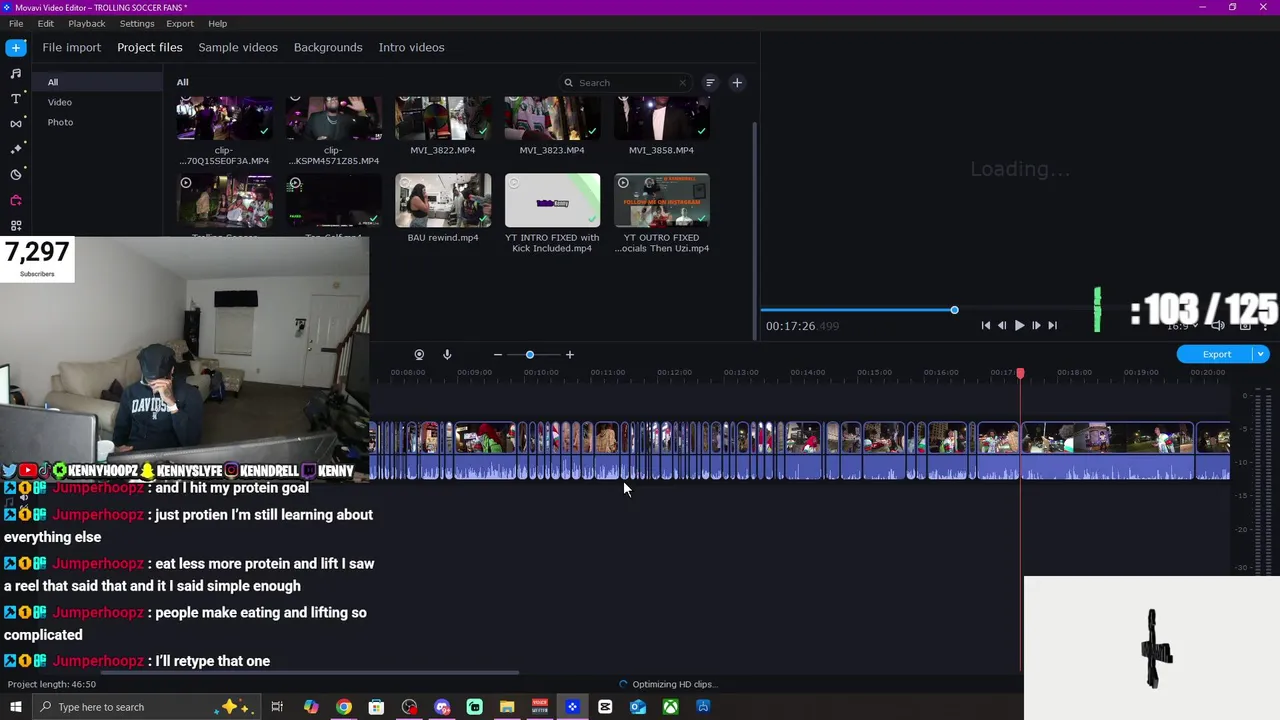The width and height of the screenshot is (1280, 720).
Task: Skip to the start of the project
Action: tap(986, 325)
